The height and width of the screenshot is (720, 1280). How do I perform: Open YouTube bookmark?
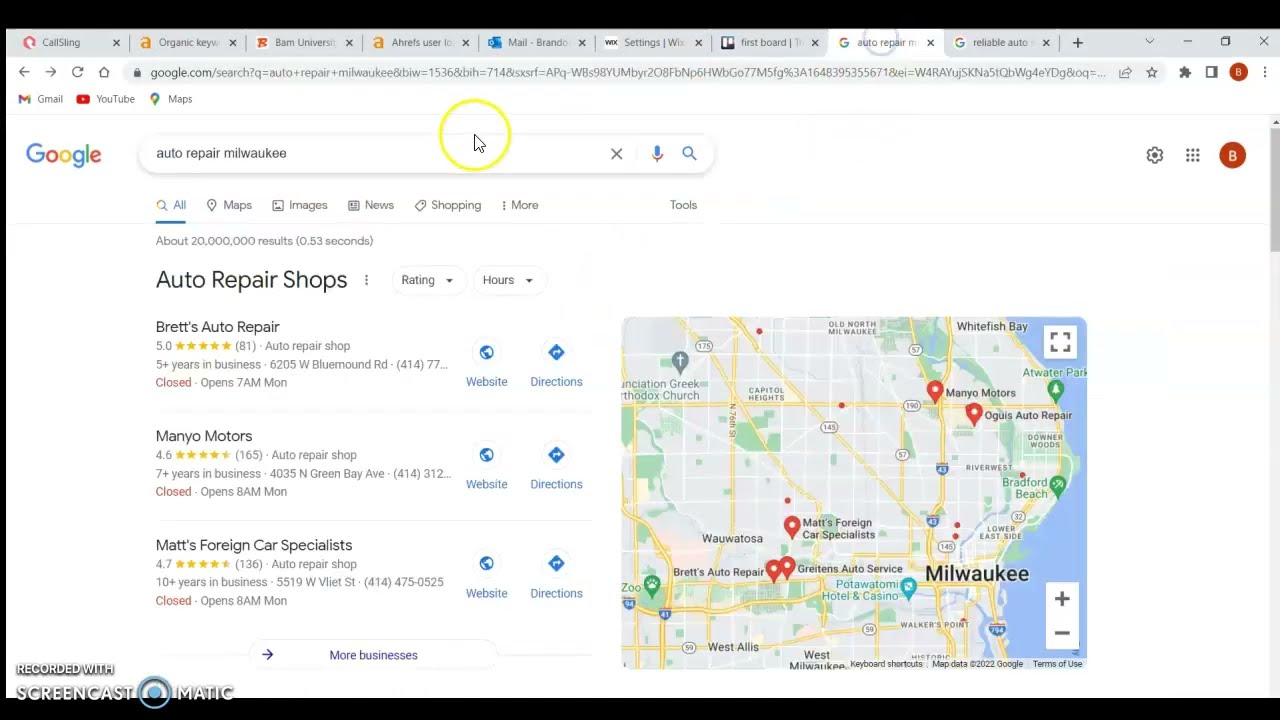pyautogui.click(x=105, y=99)
